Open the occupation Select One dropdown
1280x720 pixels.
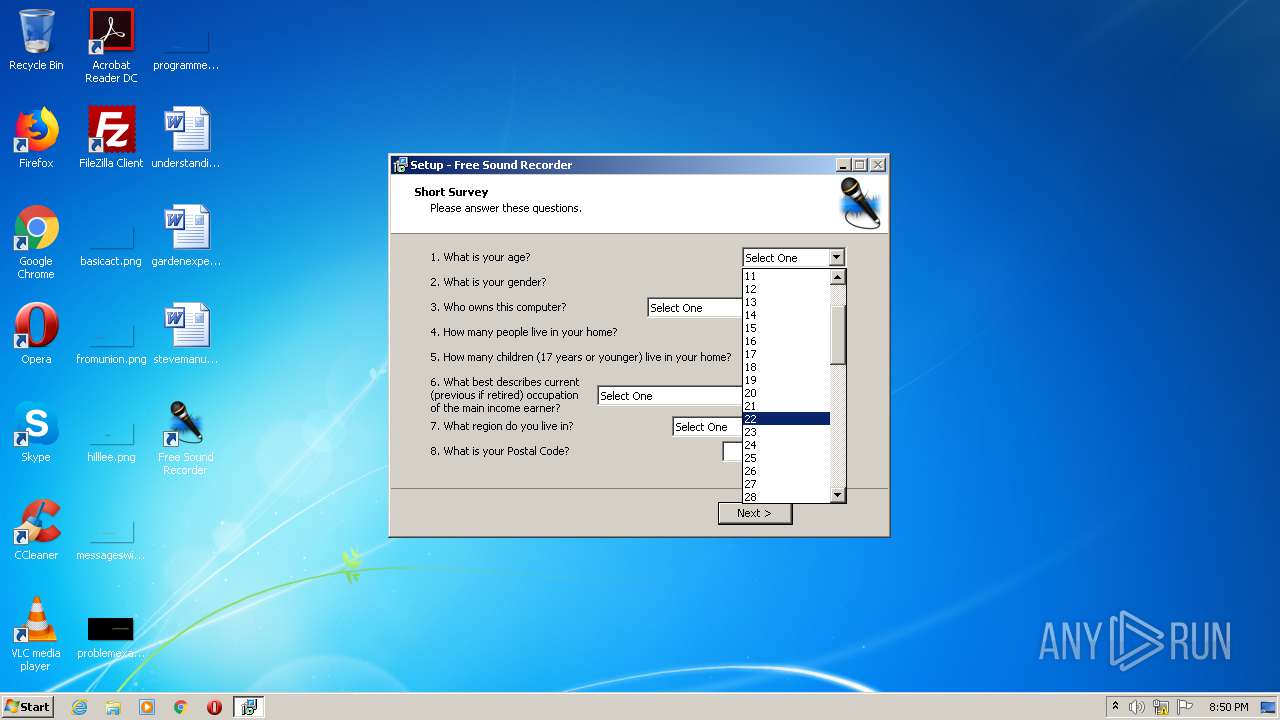[x=670, y=396]
